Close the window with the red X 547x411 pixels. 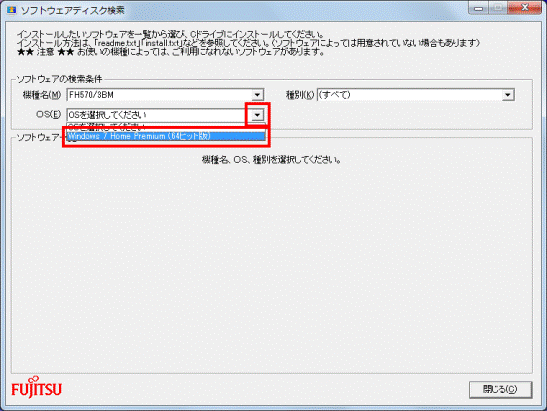click(525, 8)
